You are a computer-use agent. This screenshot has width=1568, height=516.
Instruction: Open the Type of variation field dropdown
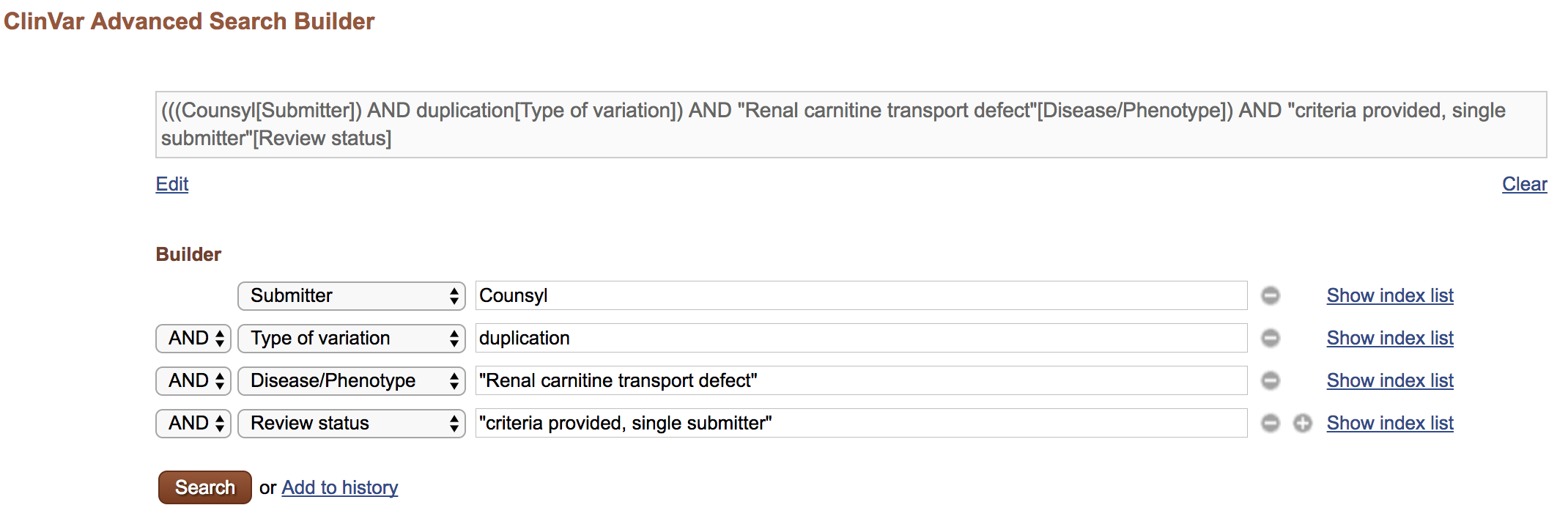[352, 338]
